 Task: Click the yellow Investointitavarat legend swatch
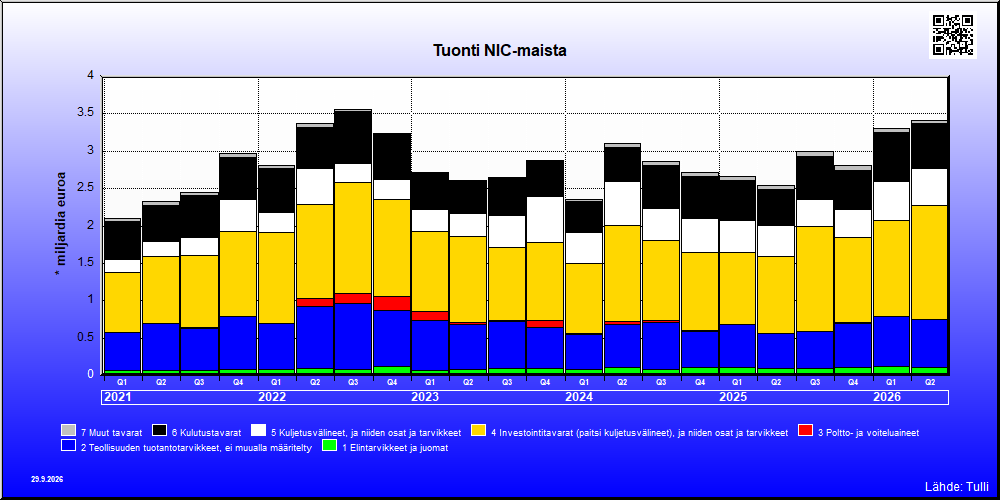(478, 430)
